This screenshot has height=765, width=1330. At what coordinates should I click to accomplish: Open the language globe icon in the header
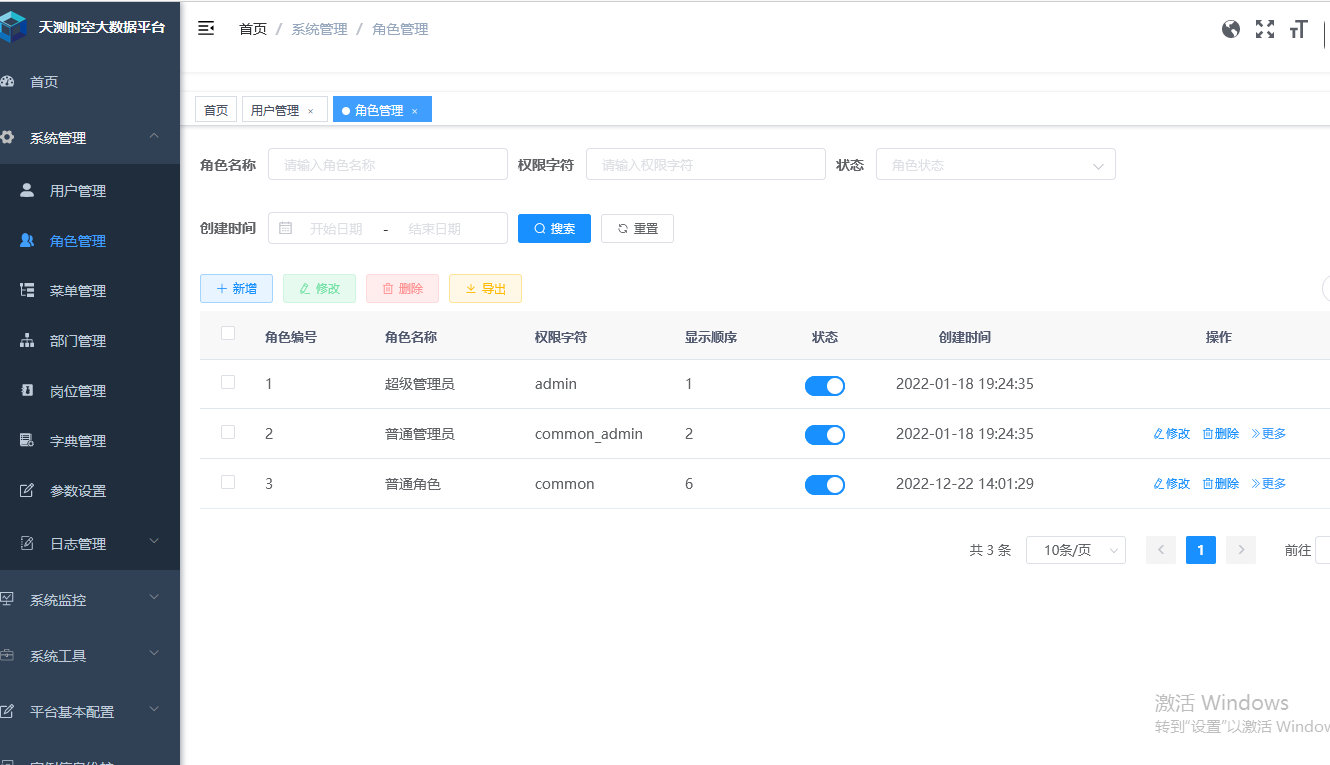[1230, 29]
